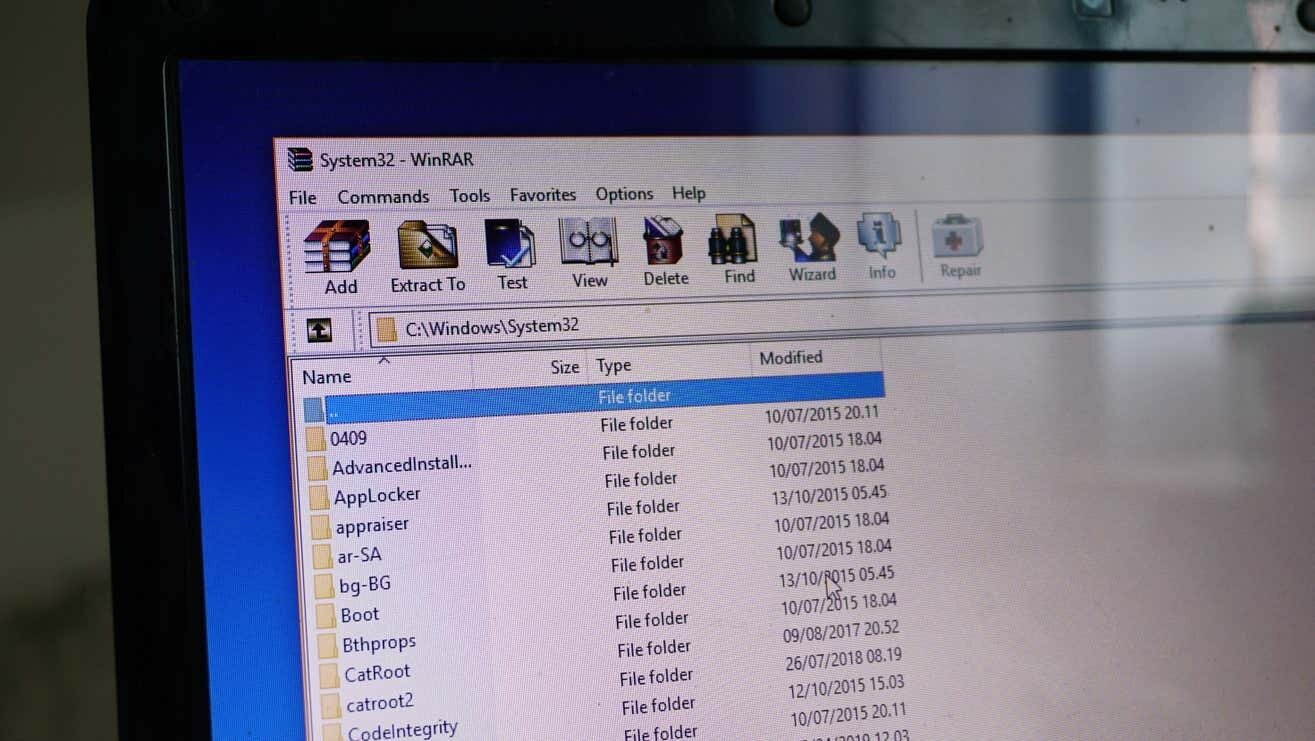
Task: Click the Boot folder icon
Action: pyautogui.click(x=325, y=616)
